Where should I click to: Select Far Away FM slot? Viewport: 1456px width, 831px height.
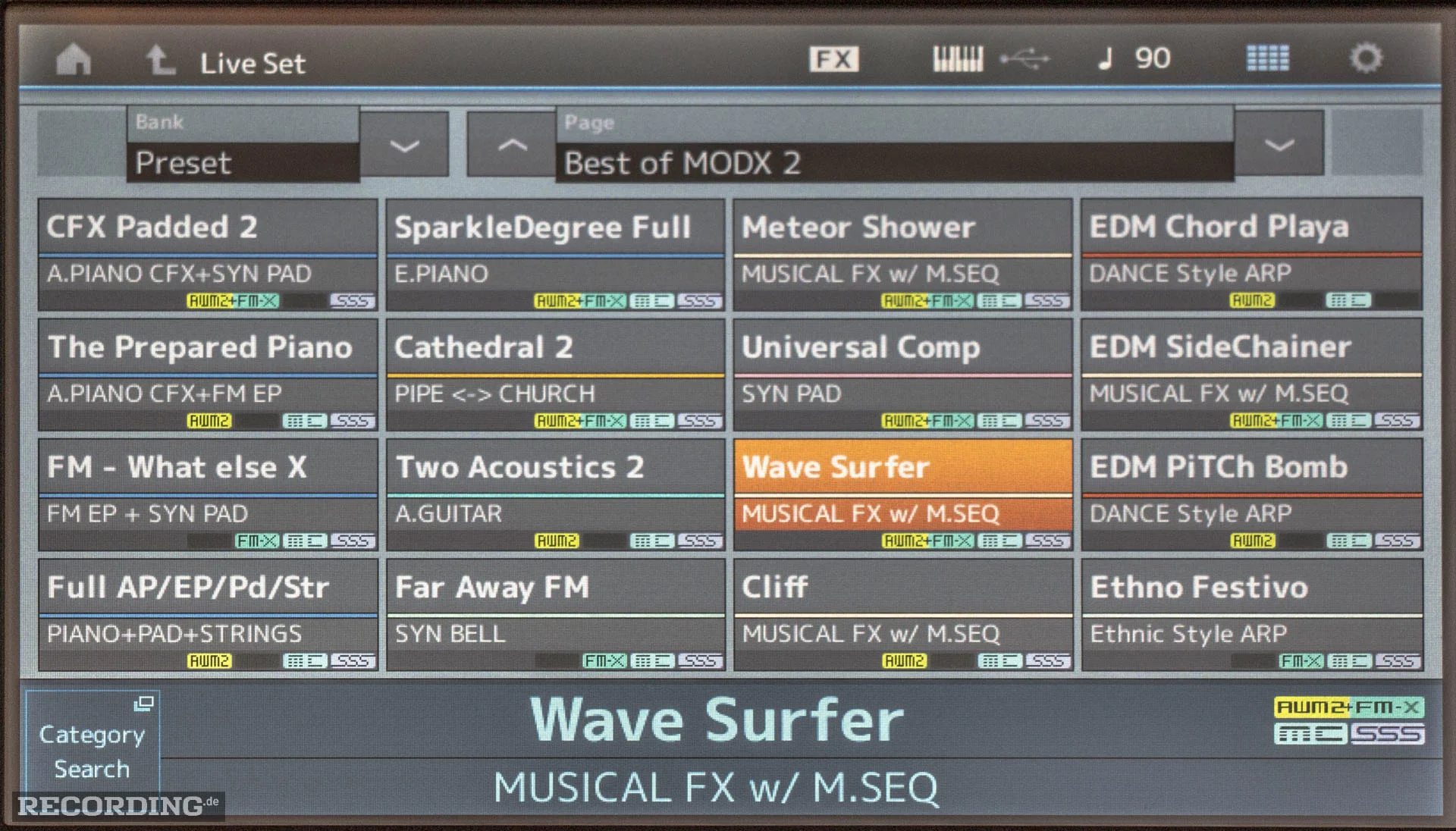tap(555, 615)
